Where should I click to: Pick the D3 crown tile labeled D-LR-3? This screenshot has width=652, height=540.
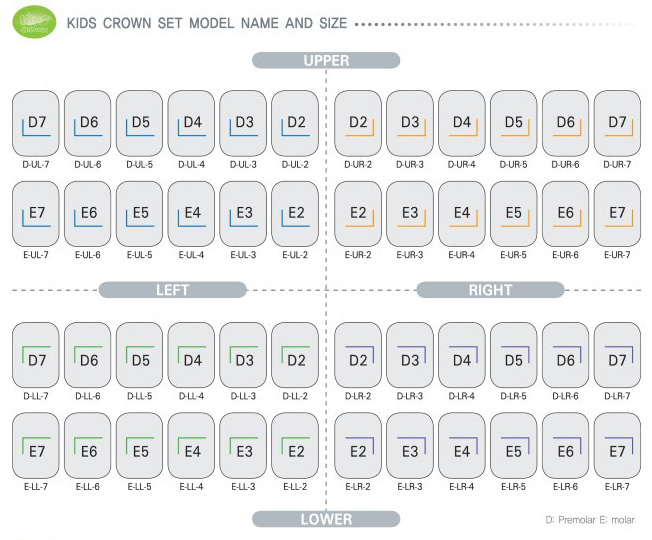(x=410, y=356)
